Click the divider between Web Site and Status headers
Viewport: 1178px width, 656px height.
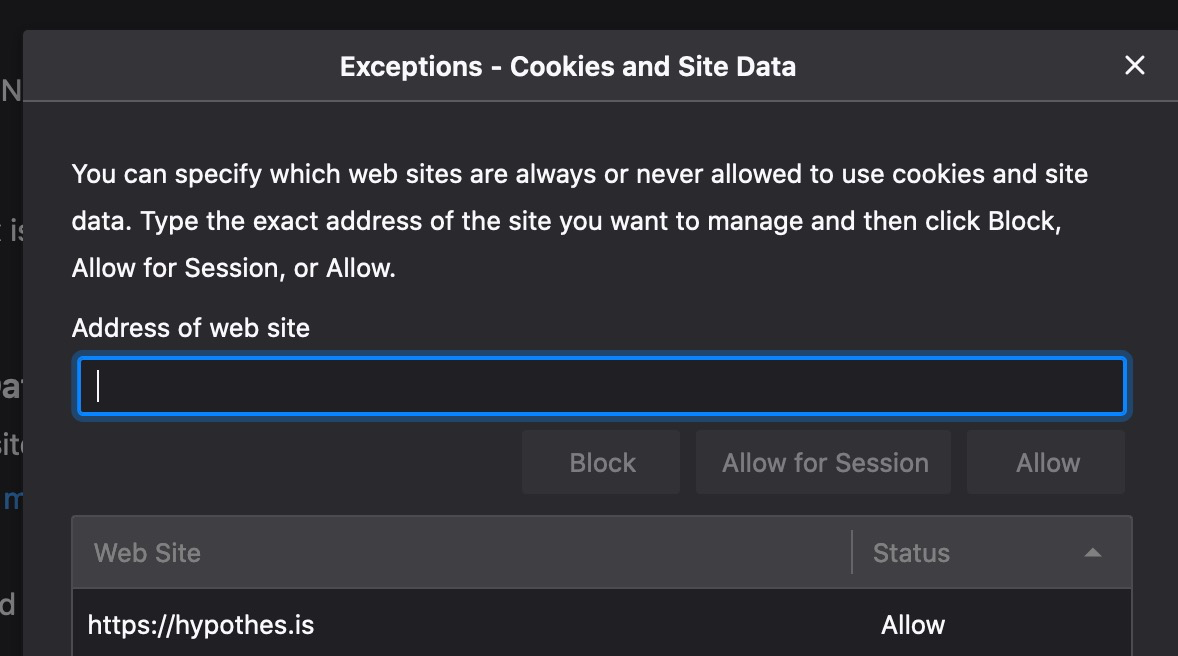(852, 552)
